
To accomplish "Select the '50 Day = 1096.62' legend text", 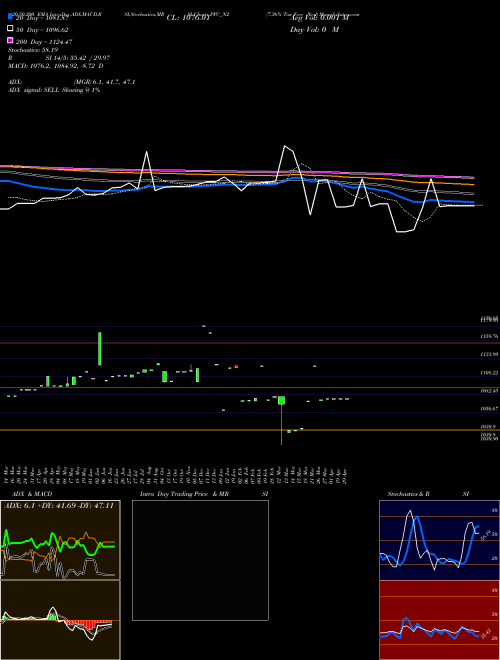I will [42, 30].
